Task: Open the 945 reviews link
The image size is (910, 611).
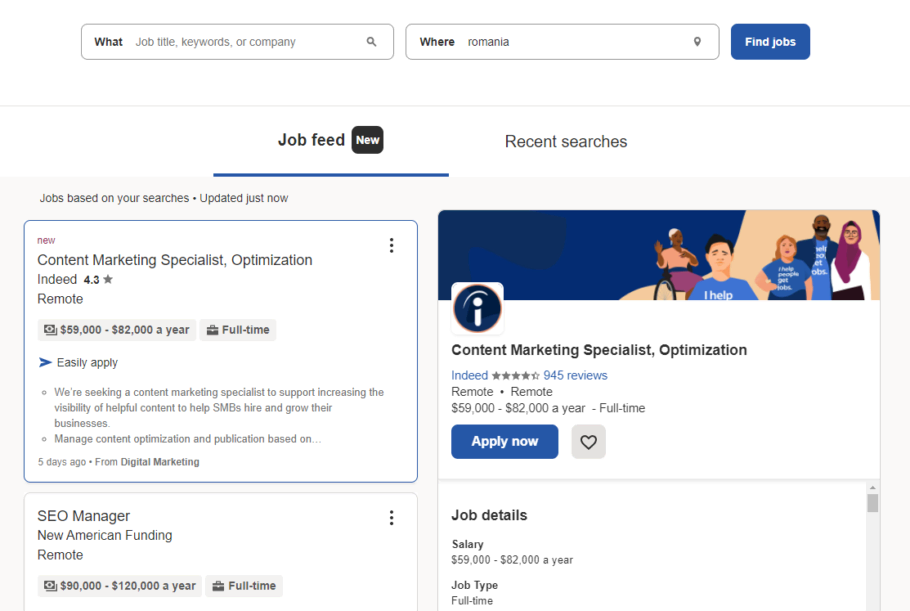Action: click(575, 375)
